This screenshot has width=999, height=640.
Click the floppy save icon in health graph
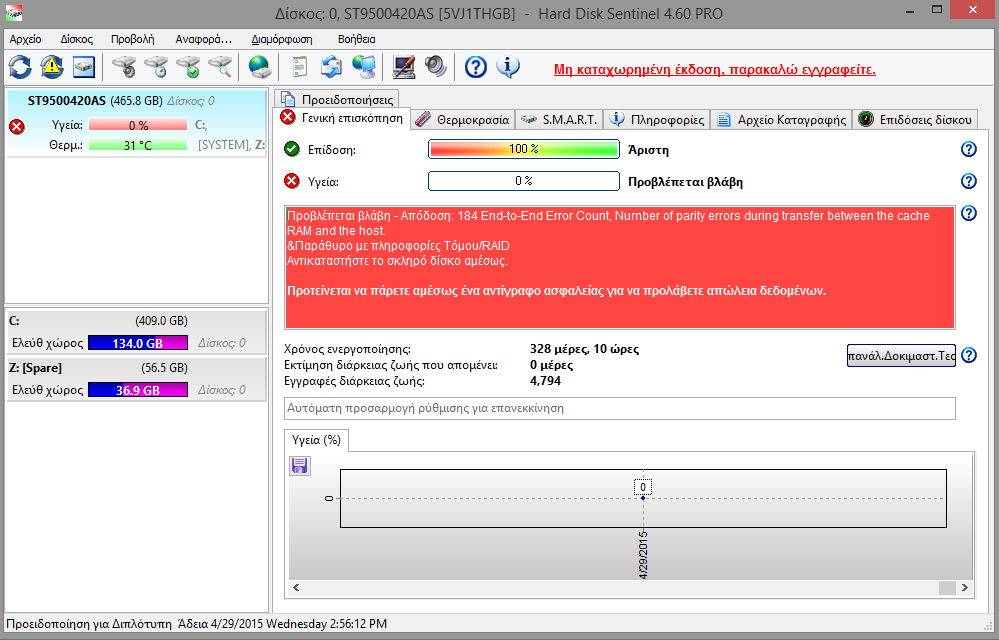(x=299, y=466)
